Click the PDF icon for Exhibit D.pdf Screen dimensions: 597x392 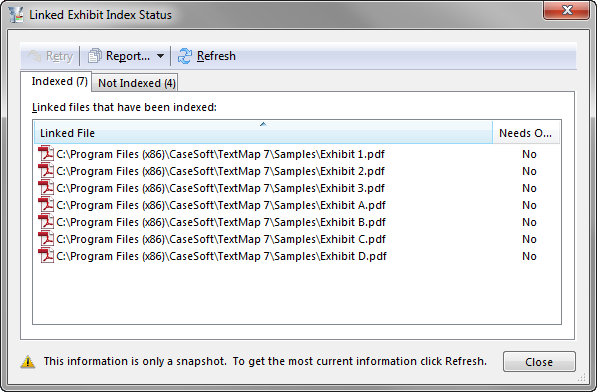[46, 256]
